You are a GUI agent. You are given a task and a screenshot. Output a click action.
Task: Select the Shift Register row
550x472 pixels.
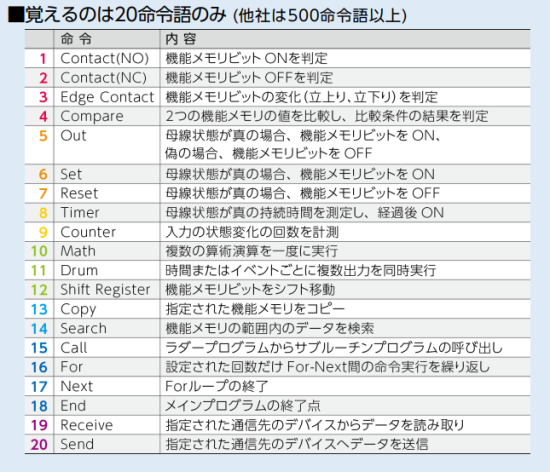coord(277,290)
